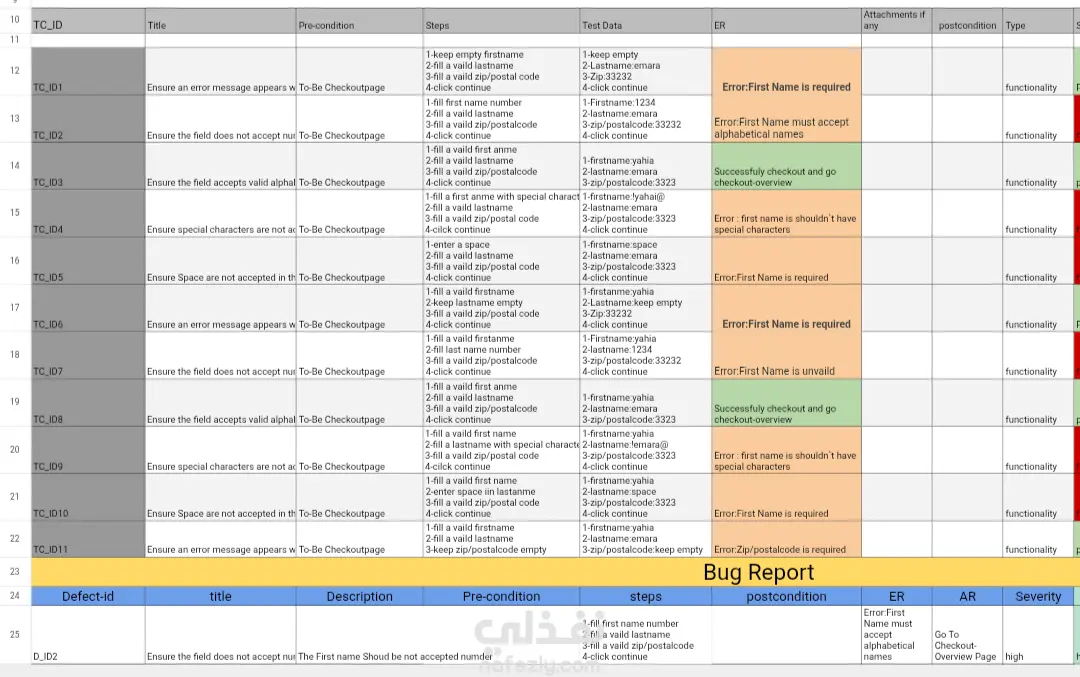Image resolution: width=1080 pixels, height=677 pixels.
Task: Select cell TC_ID2
Action: (88, 119)
